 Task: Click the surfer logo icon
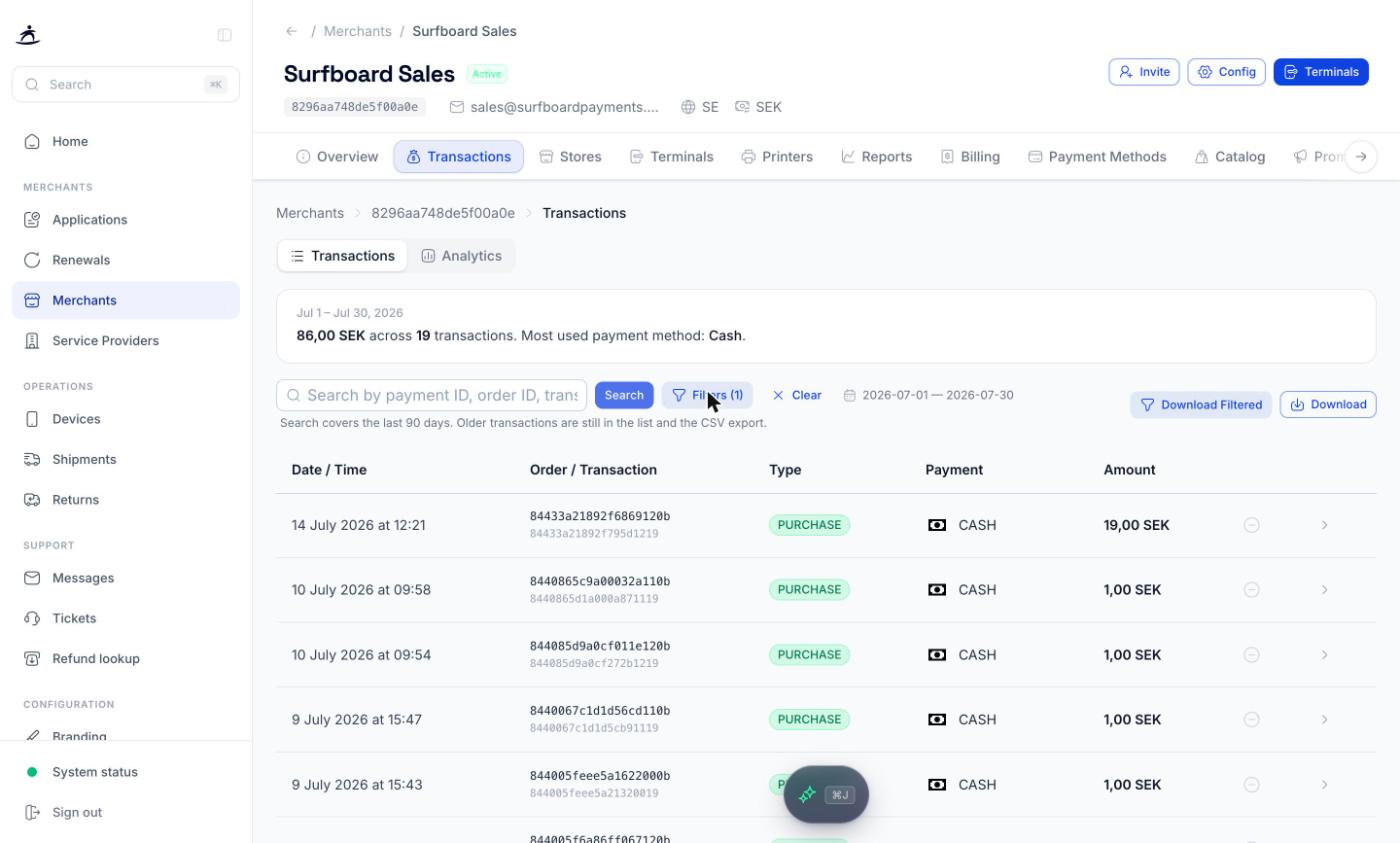tap(28, 35)
